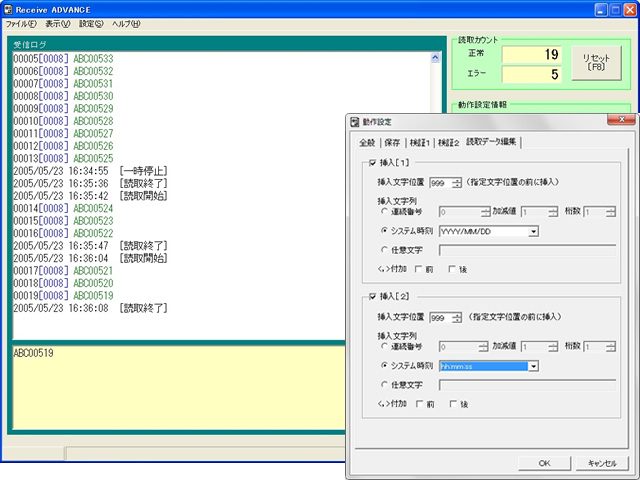The height and width of the screenshot is (480, 640).
Task: Select 任意文字 radio in 挿入[2]
Action: [384, 384]
